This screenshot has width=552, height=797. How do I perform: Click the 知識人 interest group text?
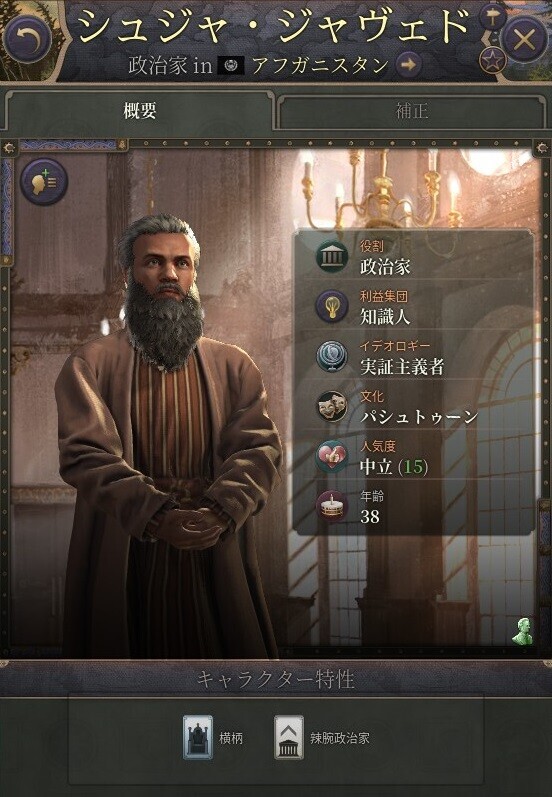pos(385,317)
